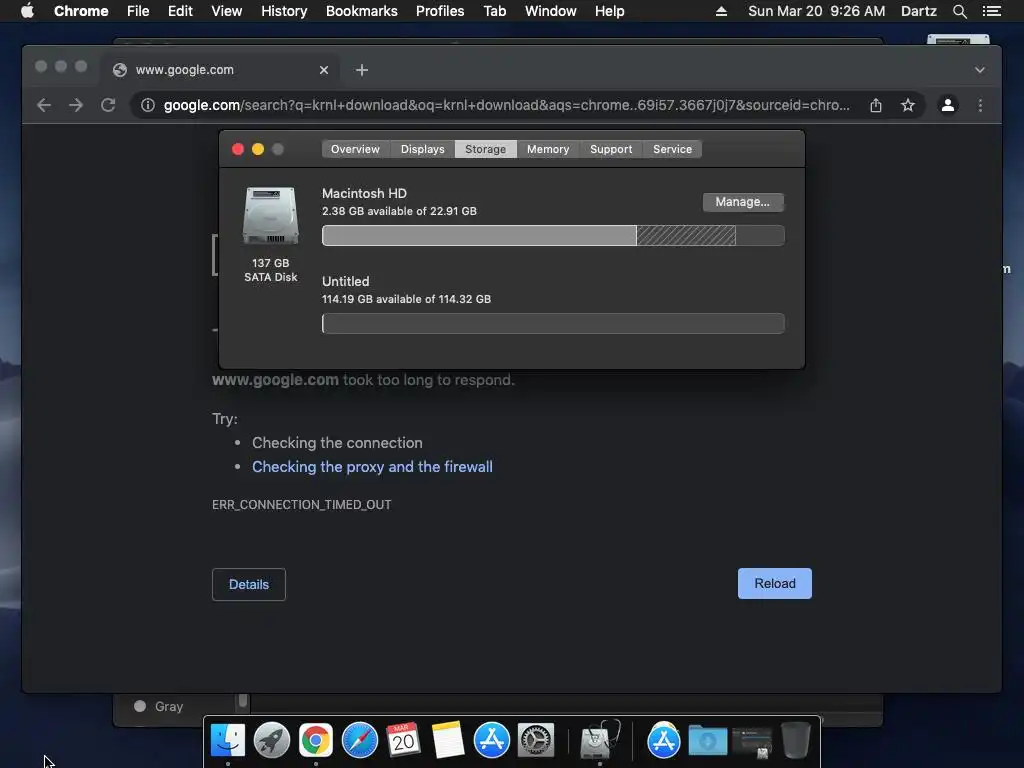Open the Notes app in the Dock

[x=447, y=740]
